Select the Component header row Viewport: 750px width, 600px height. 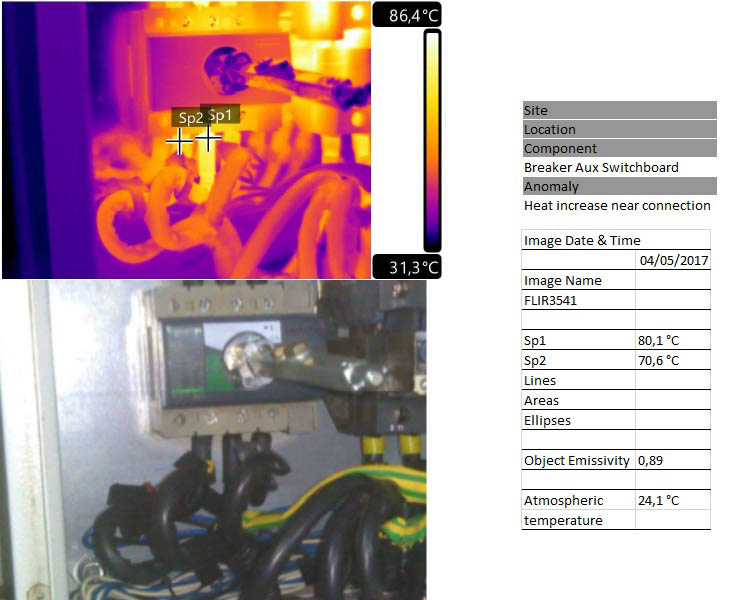point(619,148)
